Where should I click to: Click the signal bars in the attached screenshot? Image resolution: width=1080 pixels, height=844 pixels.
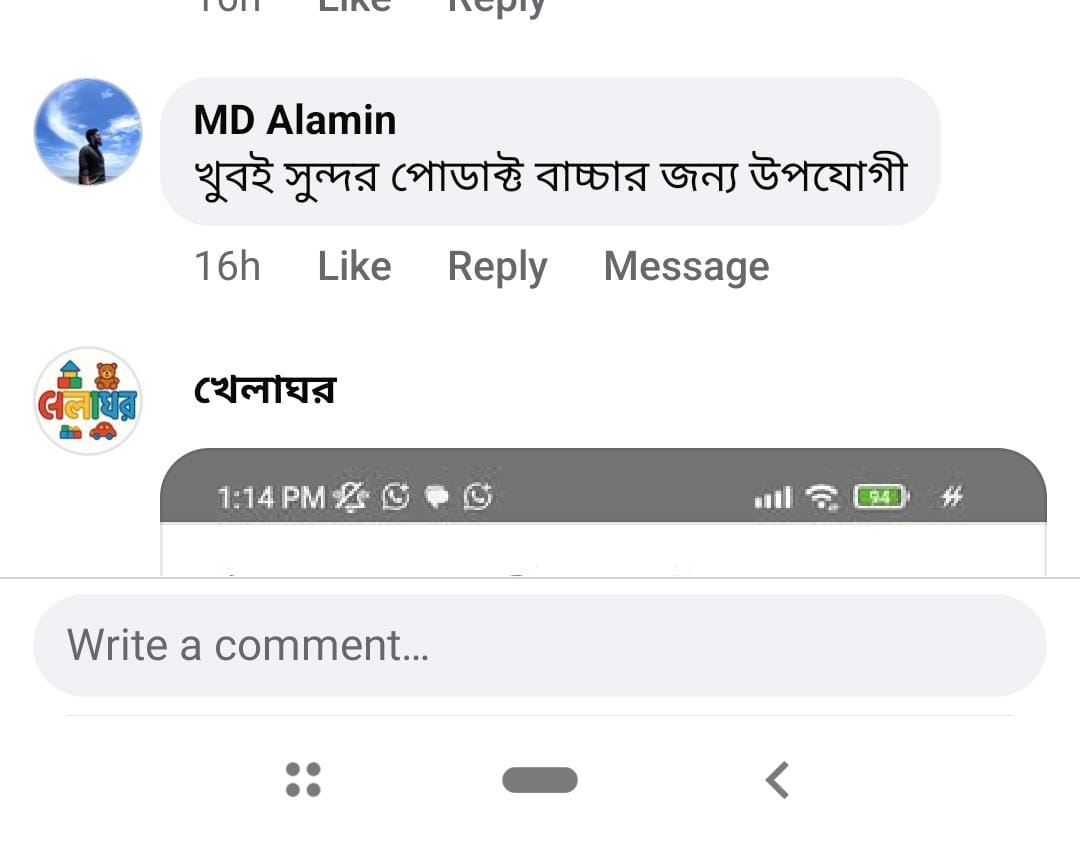pyautogui.click(x=773, y=497)
